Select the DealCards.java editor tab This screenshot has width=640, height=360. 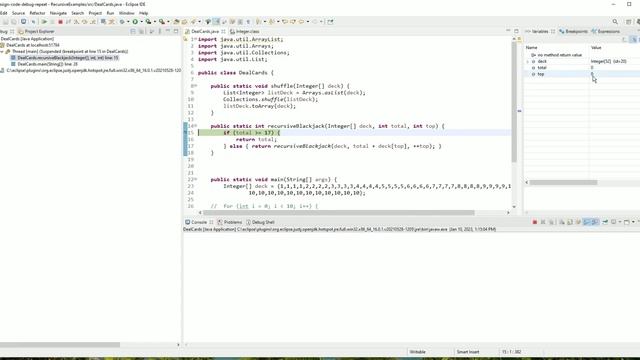tap(204, 31)
